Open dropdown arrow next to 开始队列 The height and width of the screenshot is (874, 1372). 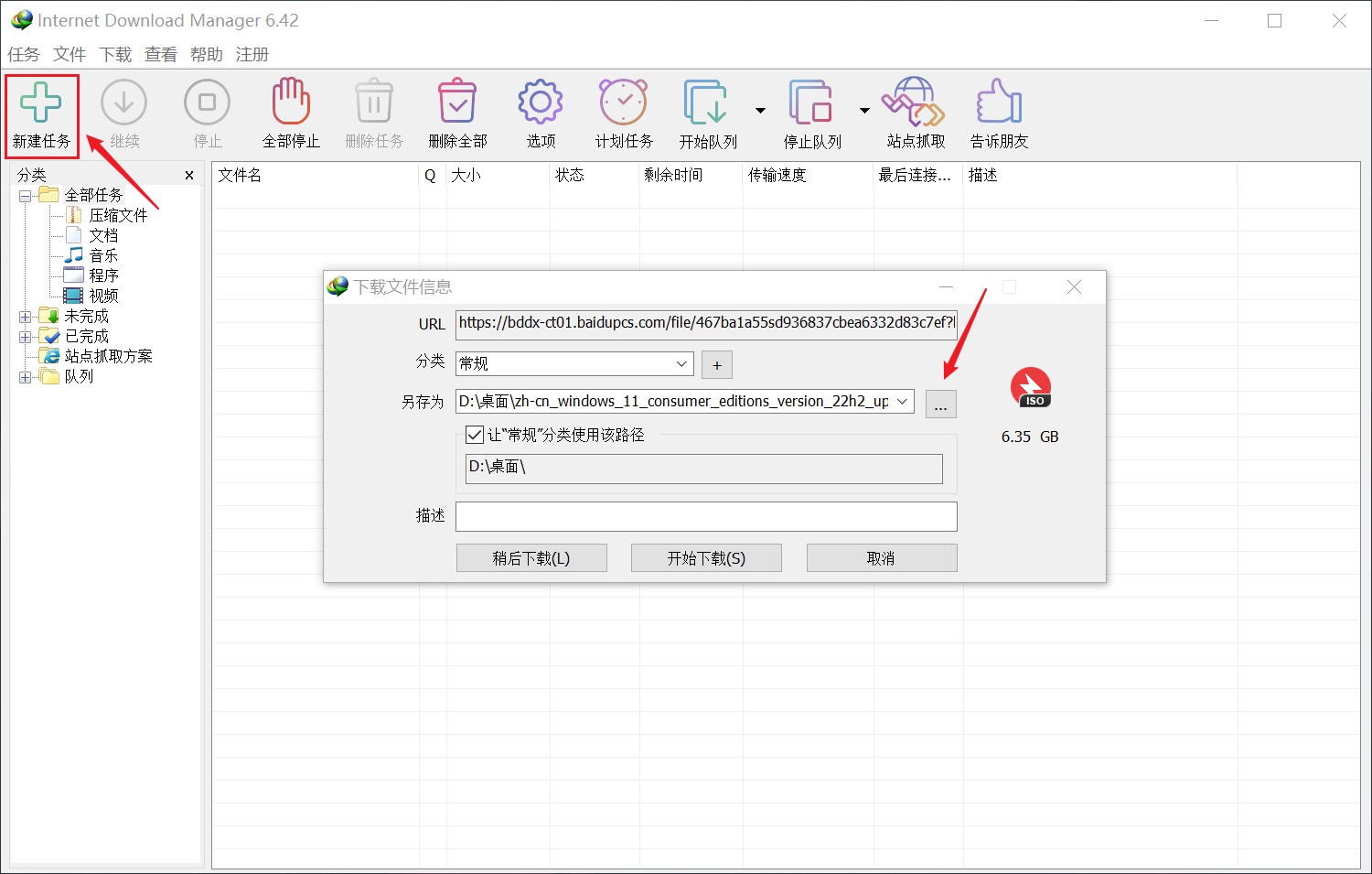[760, 111]
